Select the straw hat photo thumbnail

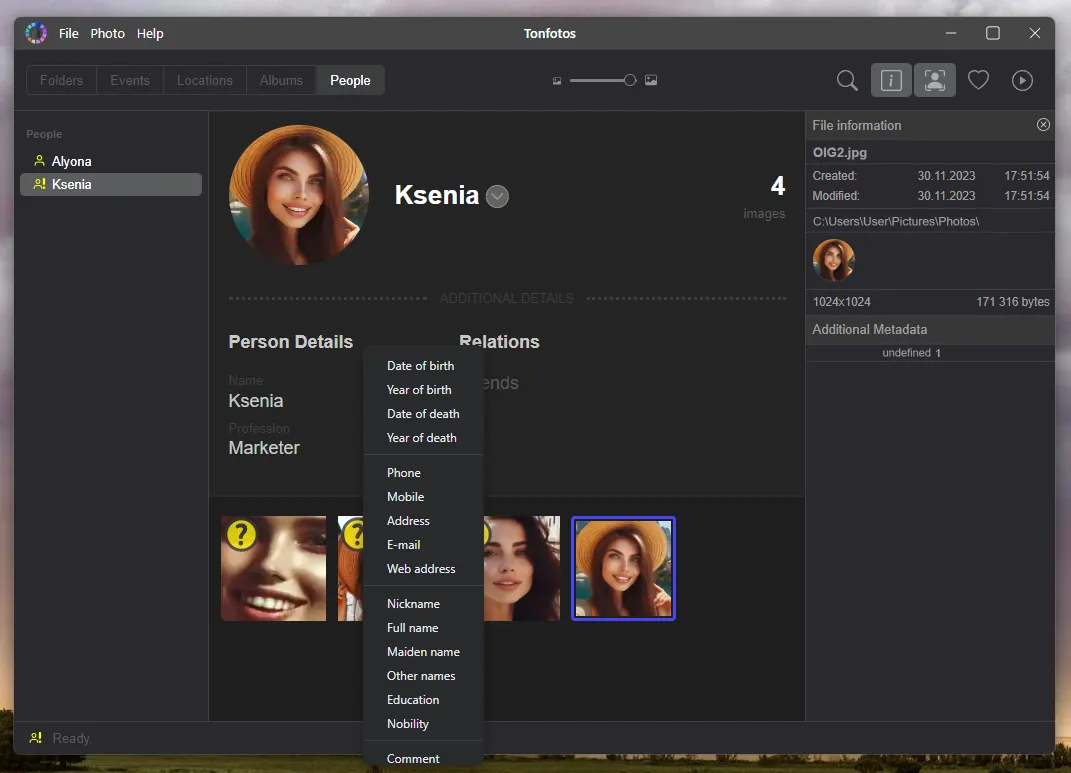623,568
